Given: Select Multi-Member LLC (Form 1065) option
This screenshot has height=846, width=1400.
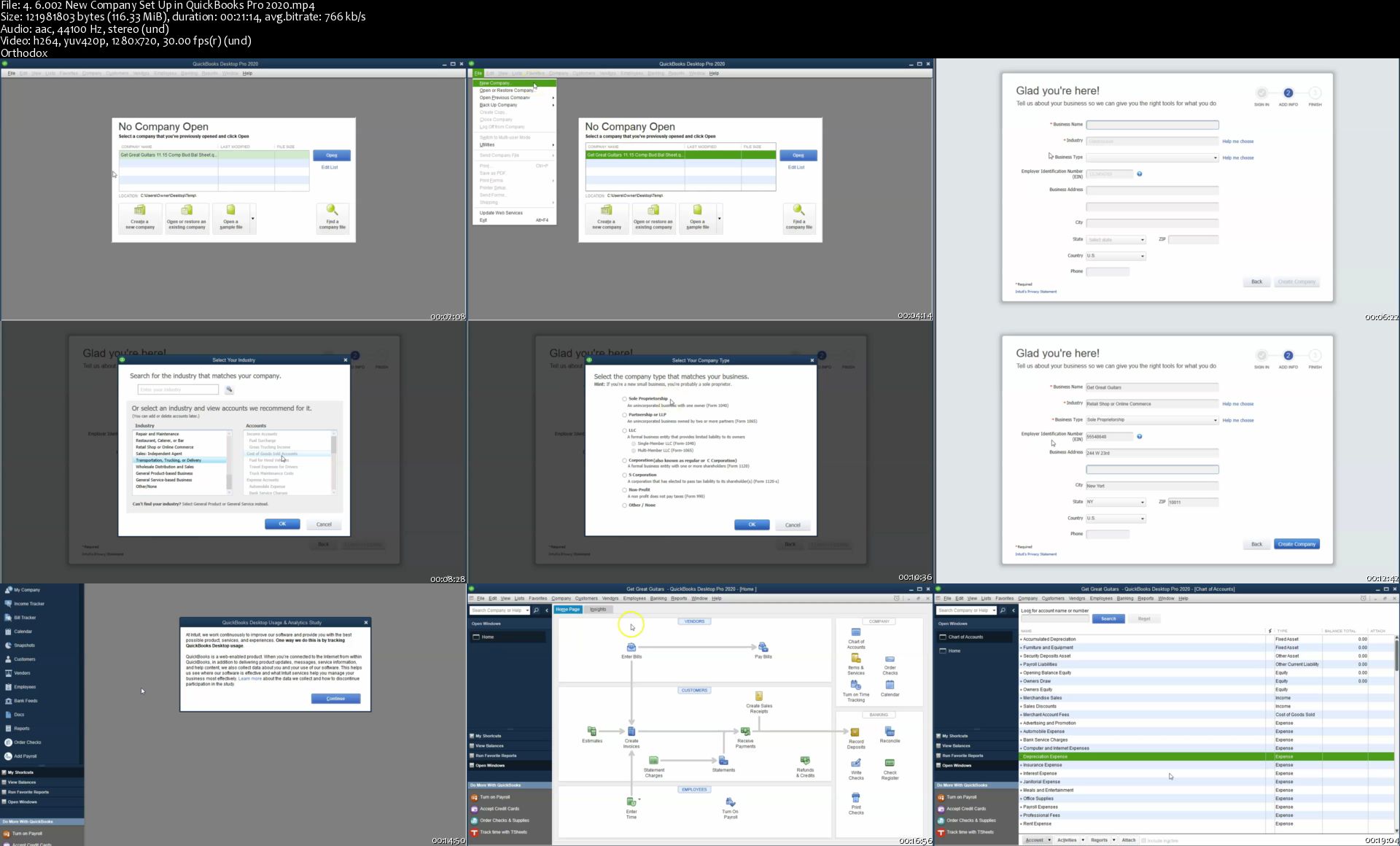Looking at the screenshot, I should point(634,451).
